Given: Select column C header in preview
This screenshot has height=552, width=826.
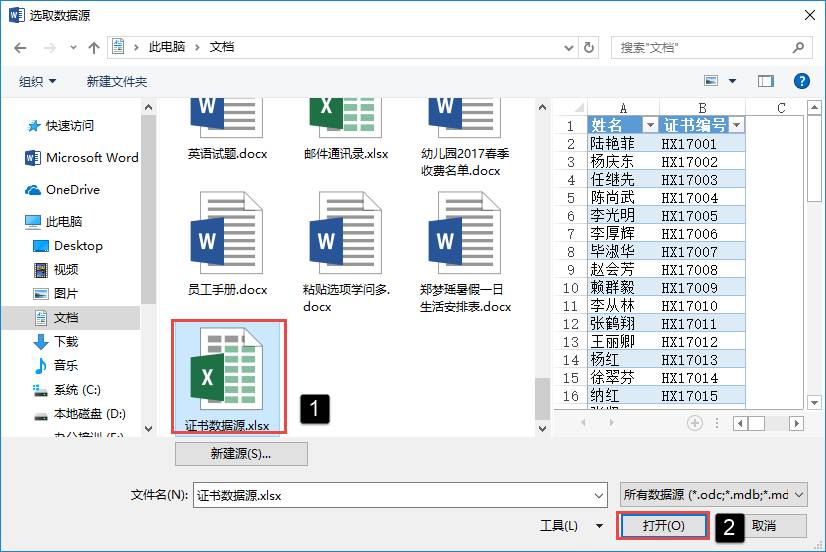Looking at the screenshot, I should 781,108.
